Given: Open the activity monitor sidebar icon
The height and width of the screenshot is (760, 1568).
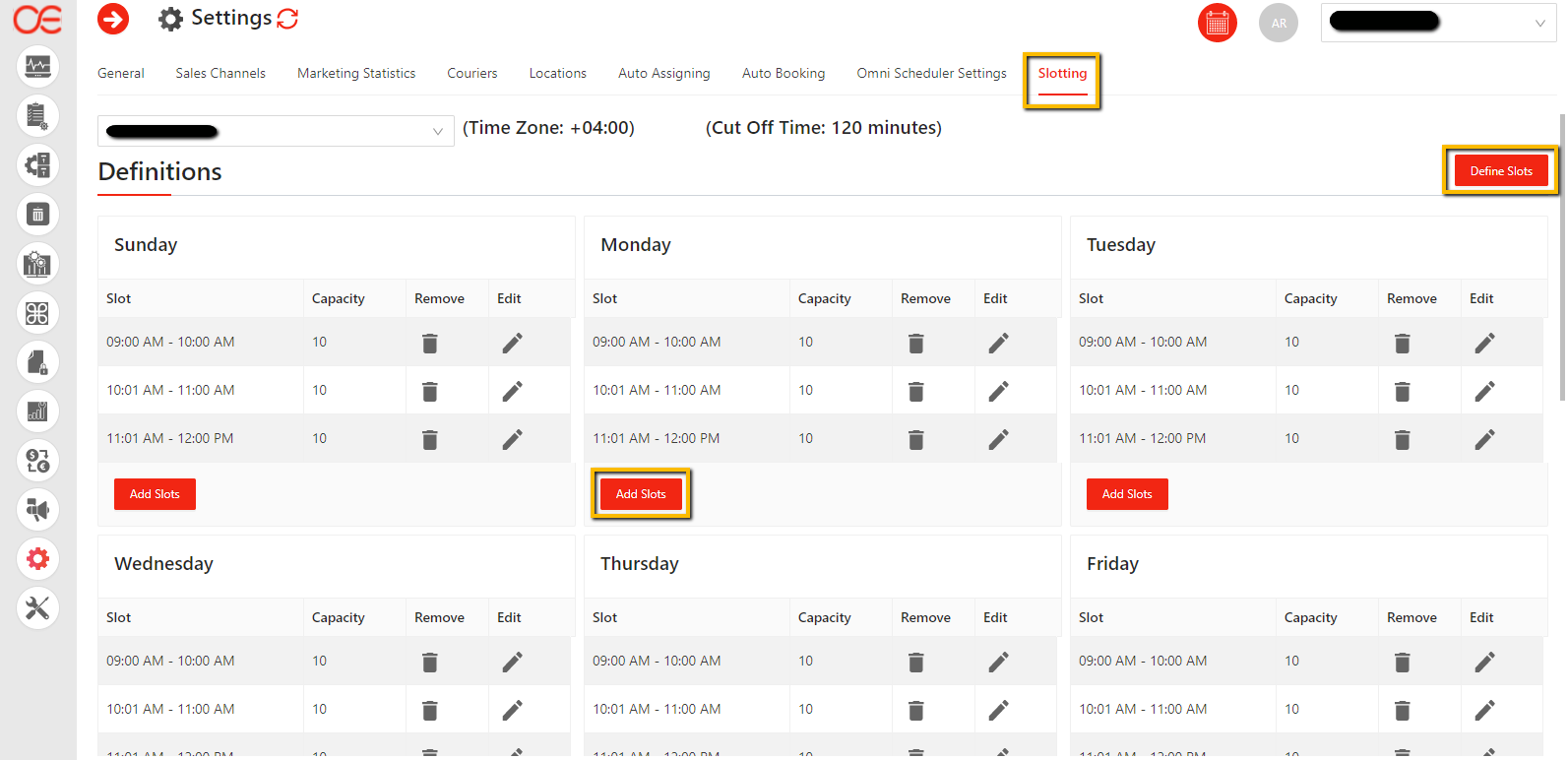Looking at the screenshot, I should [37, 67].
